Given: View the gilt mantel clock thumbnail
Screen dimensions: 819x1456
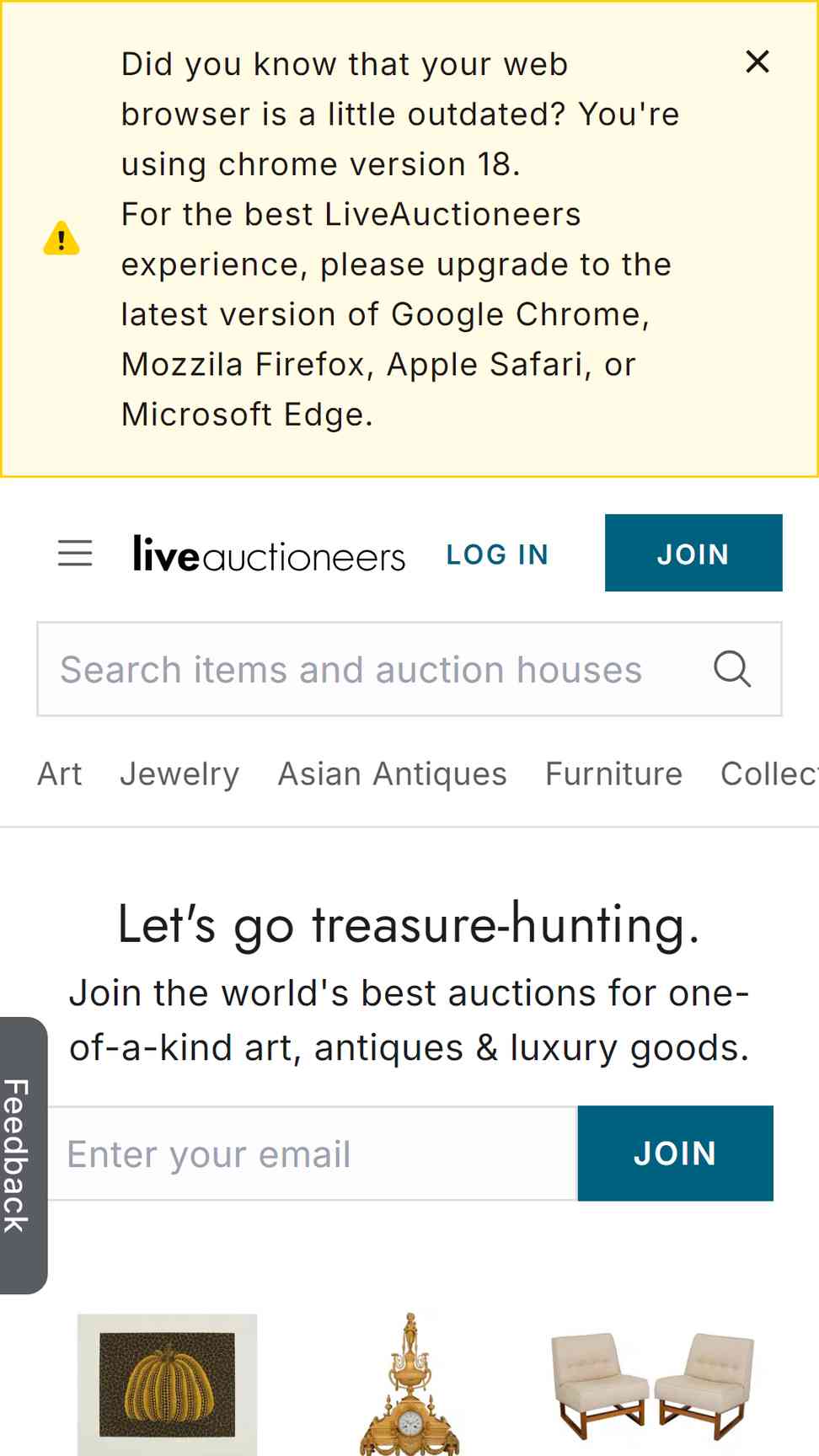Looking at the screenshot, I should click(409, 1384).
